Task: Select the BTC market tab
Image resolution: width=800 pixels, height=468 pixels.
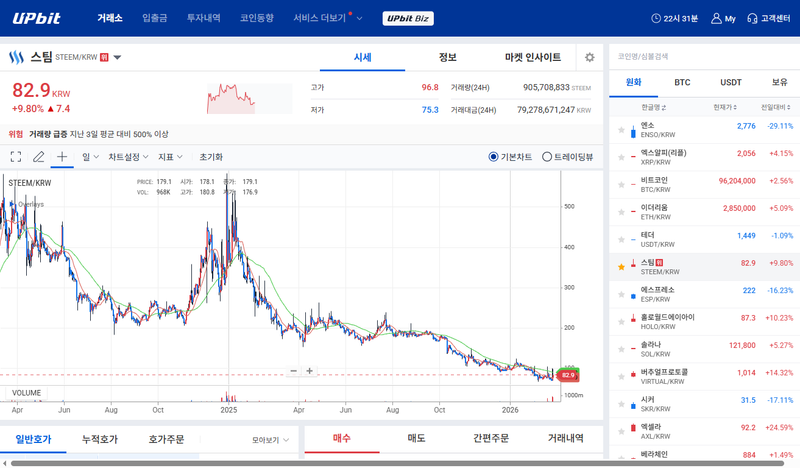Action: 682,83
